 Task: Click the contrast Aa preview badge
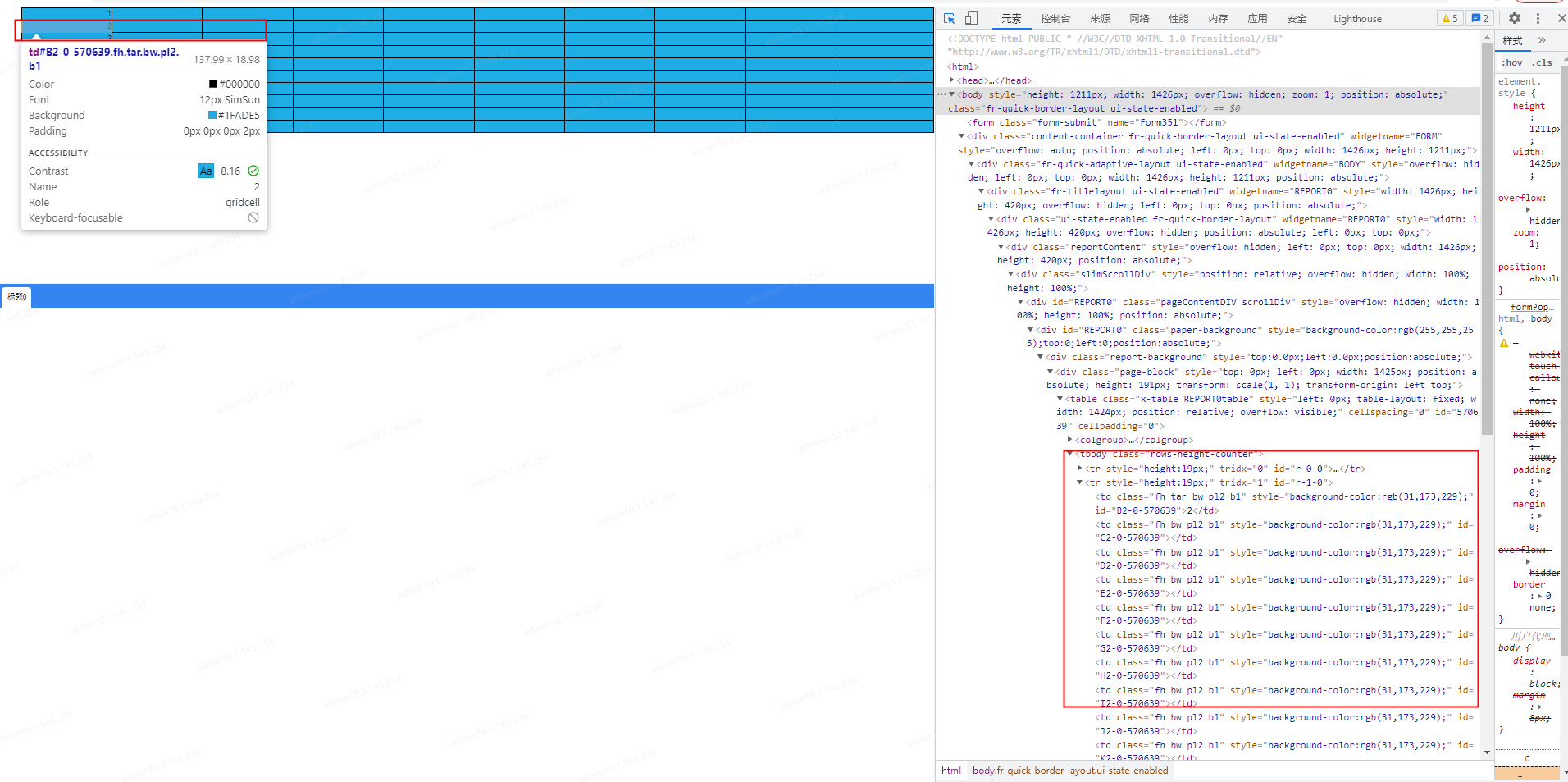(x=206, y=171)
